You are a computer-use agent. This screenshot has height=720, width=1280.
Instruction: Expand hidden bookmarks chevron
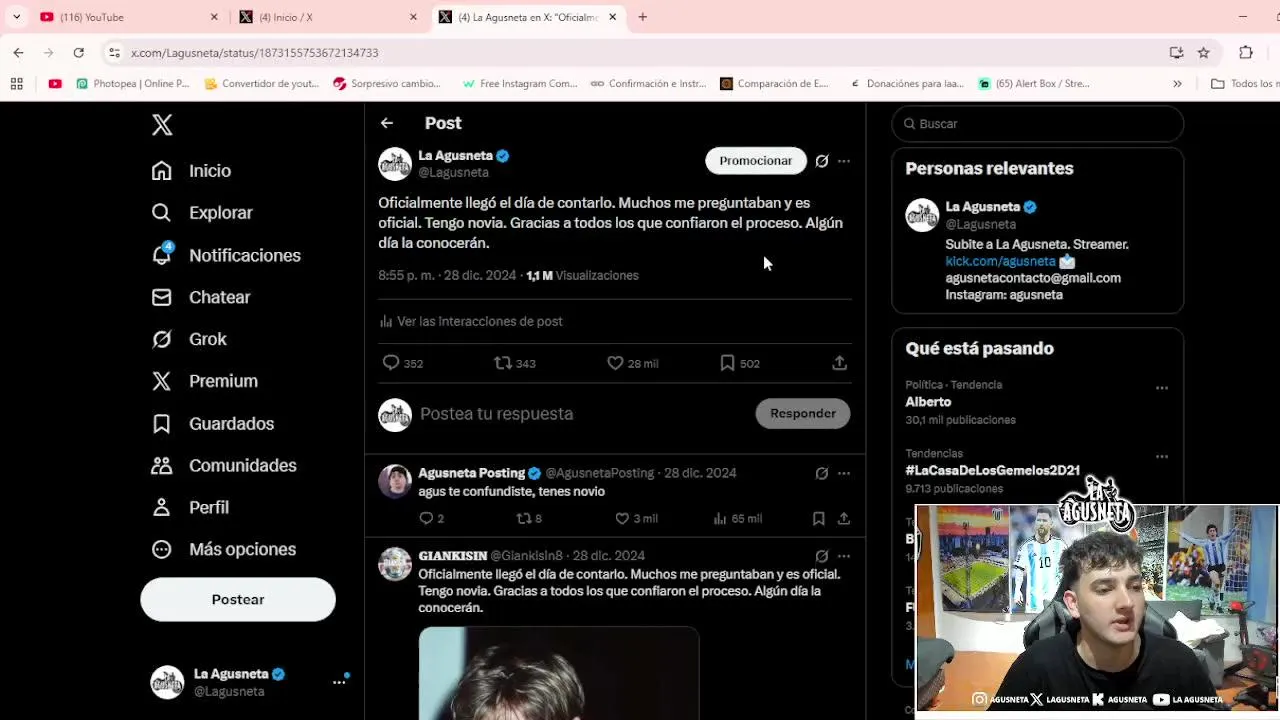pyautogui.click(x=1177, y=84)
